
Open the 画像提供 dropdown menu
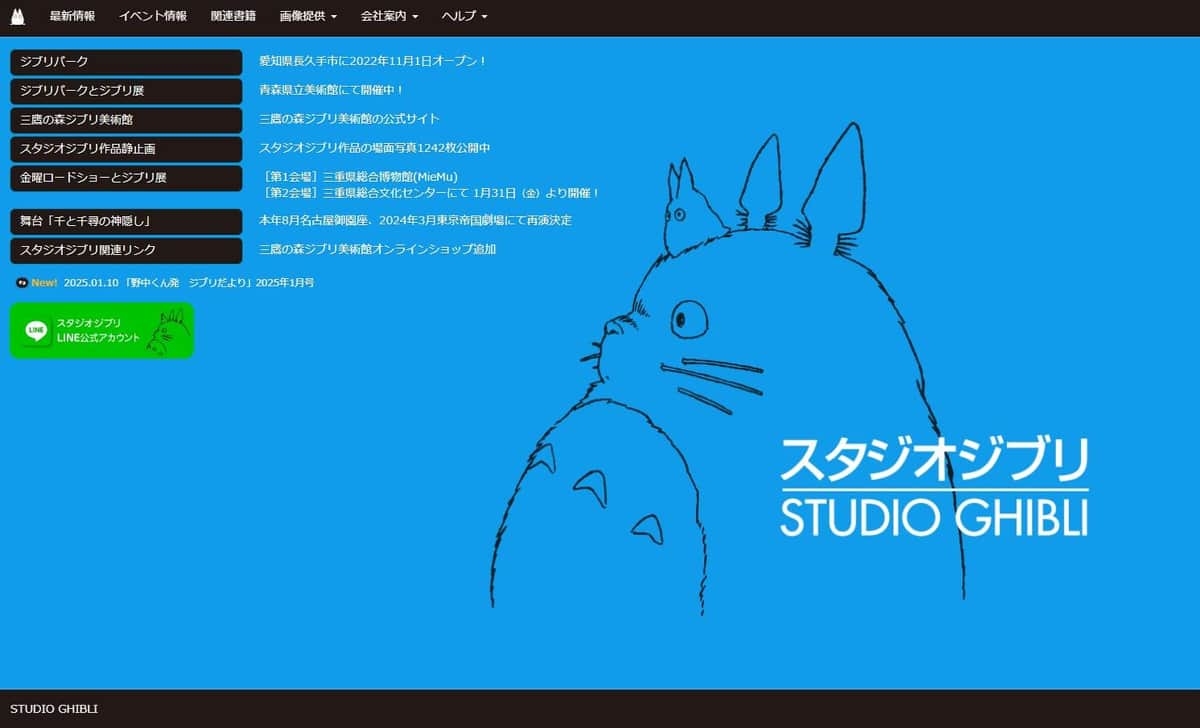click(x=305, y=15)
